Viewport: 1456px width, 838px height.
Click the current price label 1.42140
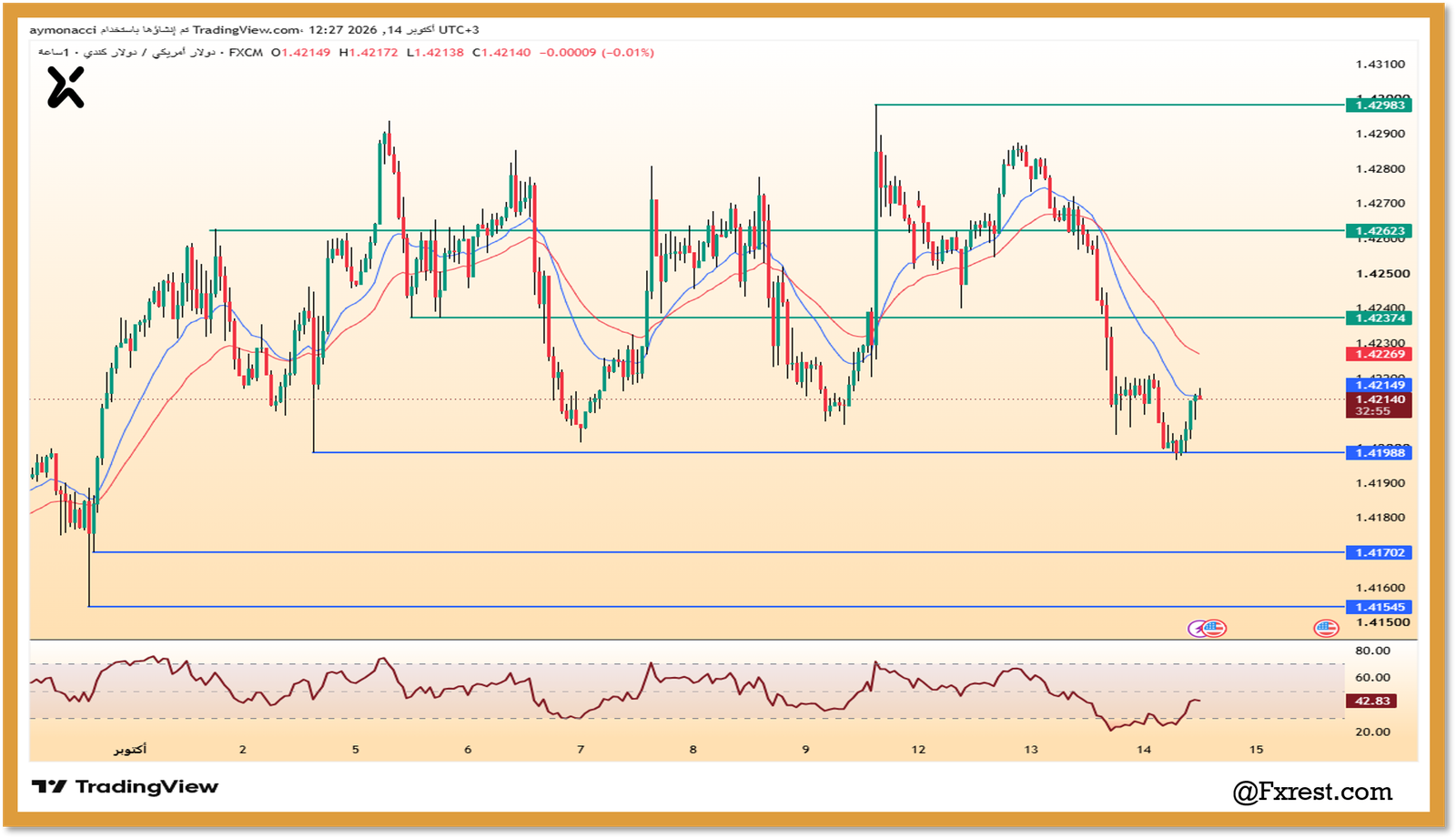coord(1379,399)
